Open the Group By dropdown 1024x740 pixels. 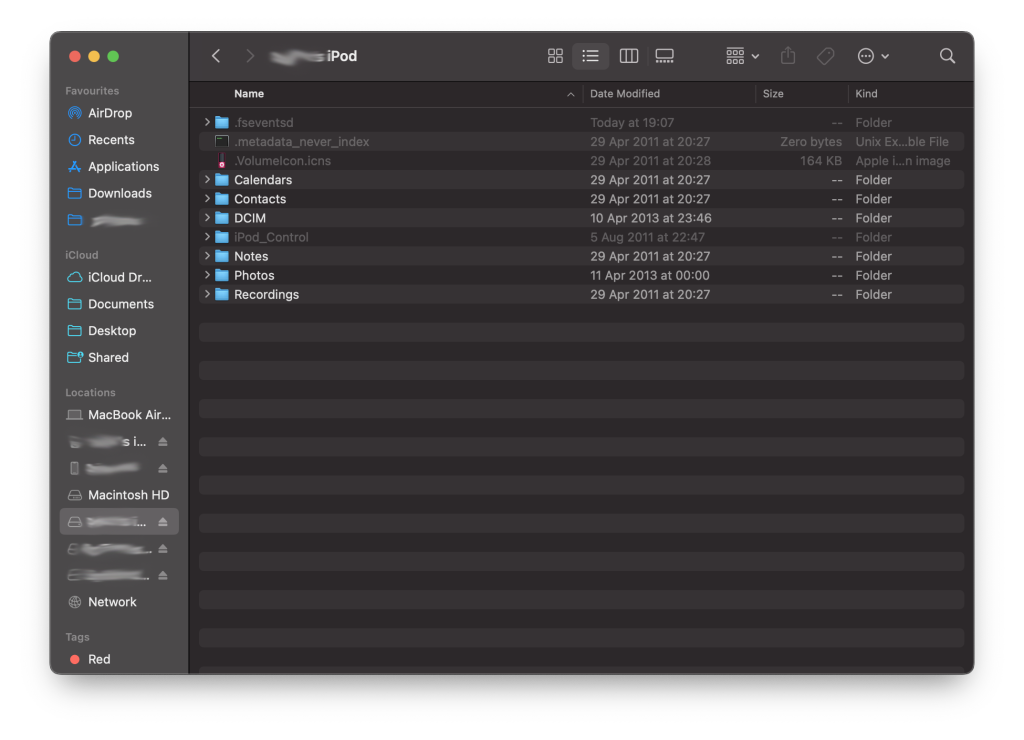click(x=743, y=56)
